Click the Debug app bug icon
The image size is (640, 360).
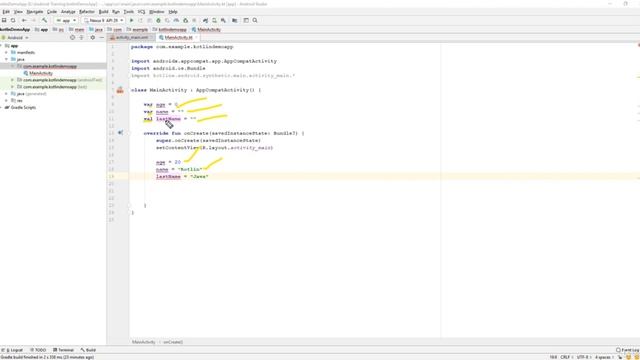(x=158, y=20)
